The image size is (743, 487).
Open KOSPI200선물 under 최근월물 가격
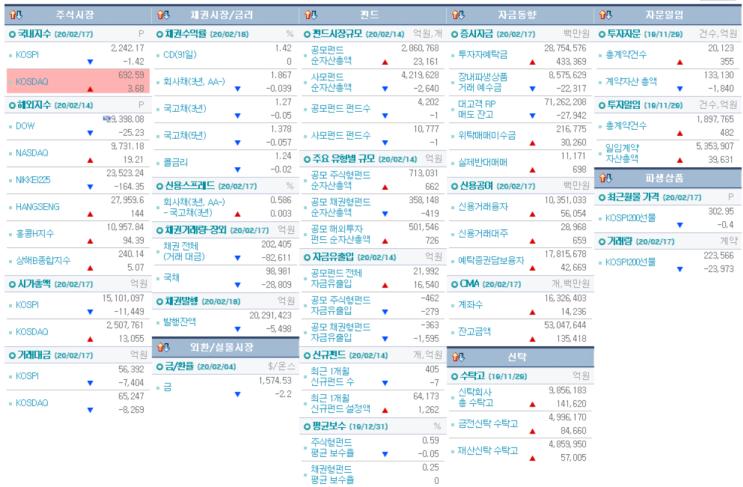630,218
